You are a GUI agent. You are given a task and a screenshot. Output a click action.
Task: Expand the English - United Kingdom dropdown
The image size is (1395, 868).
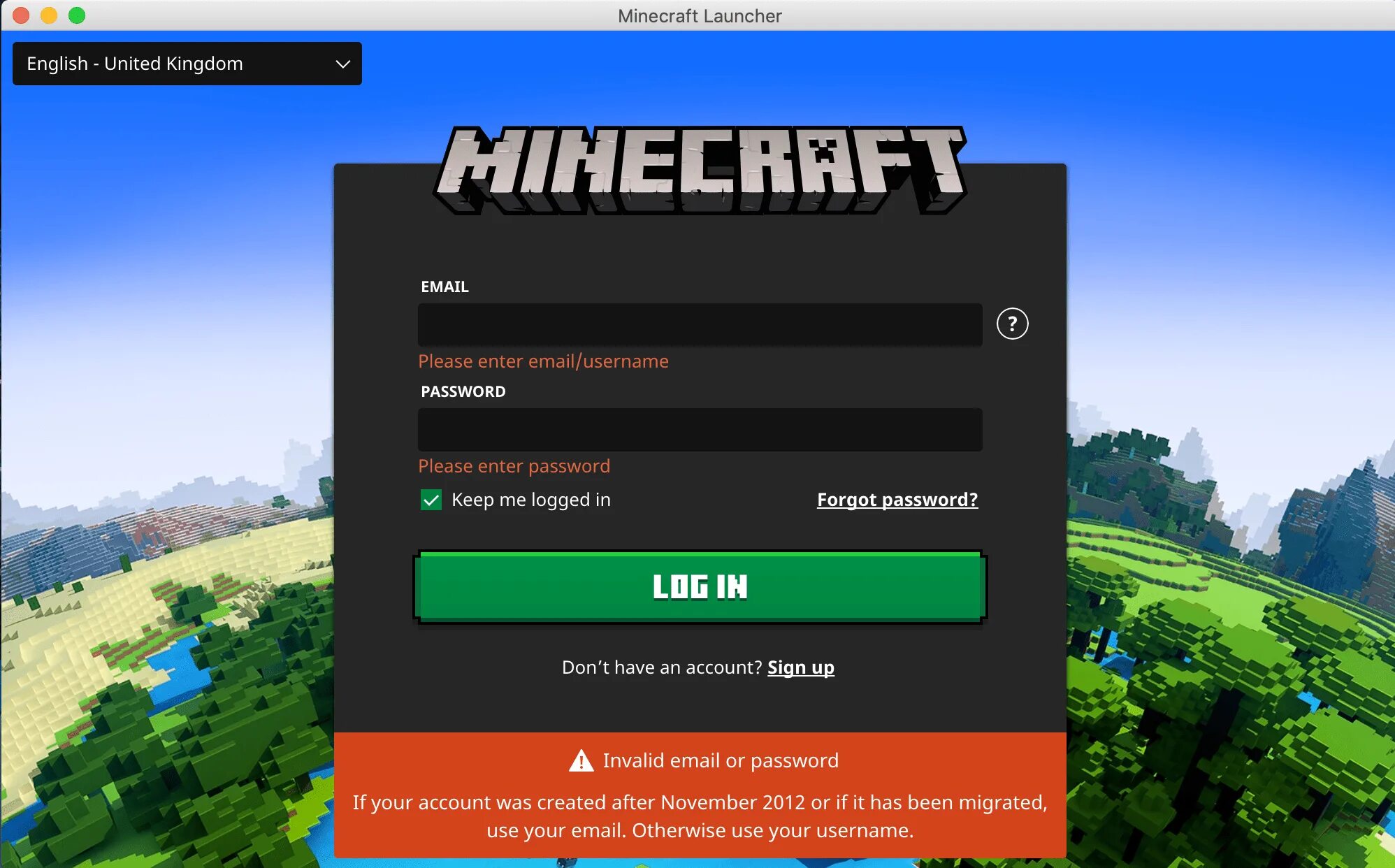(x=187, y=63)
